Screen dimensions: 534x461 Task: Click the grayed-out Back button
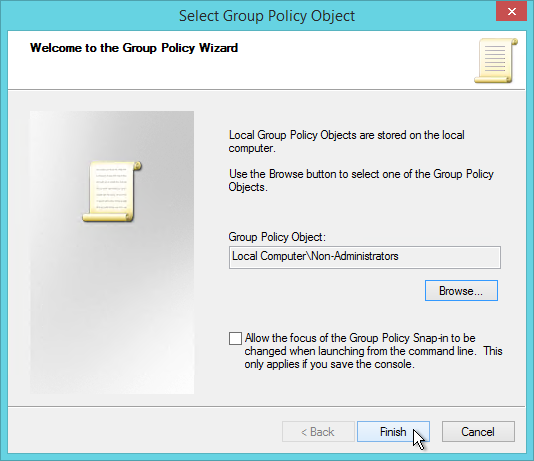click(318, 432)
